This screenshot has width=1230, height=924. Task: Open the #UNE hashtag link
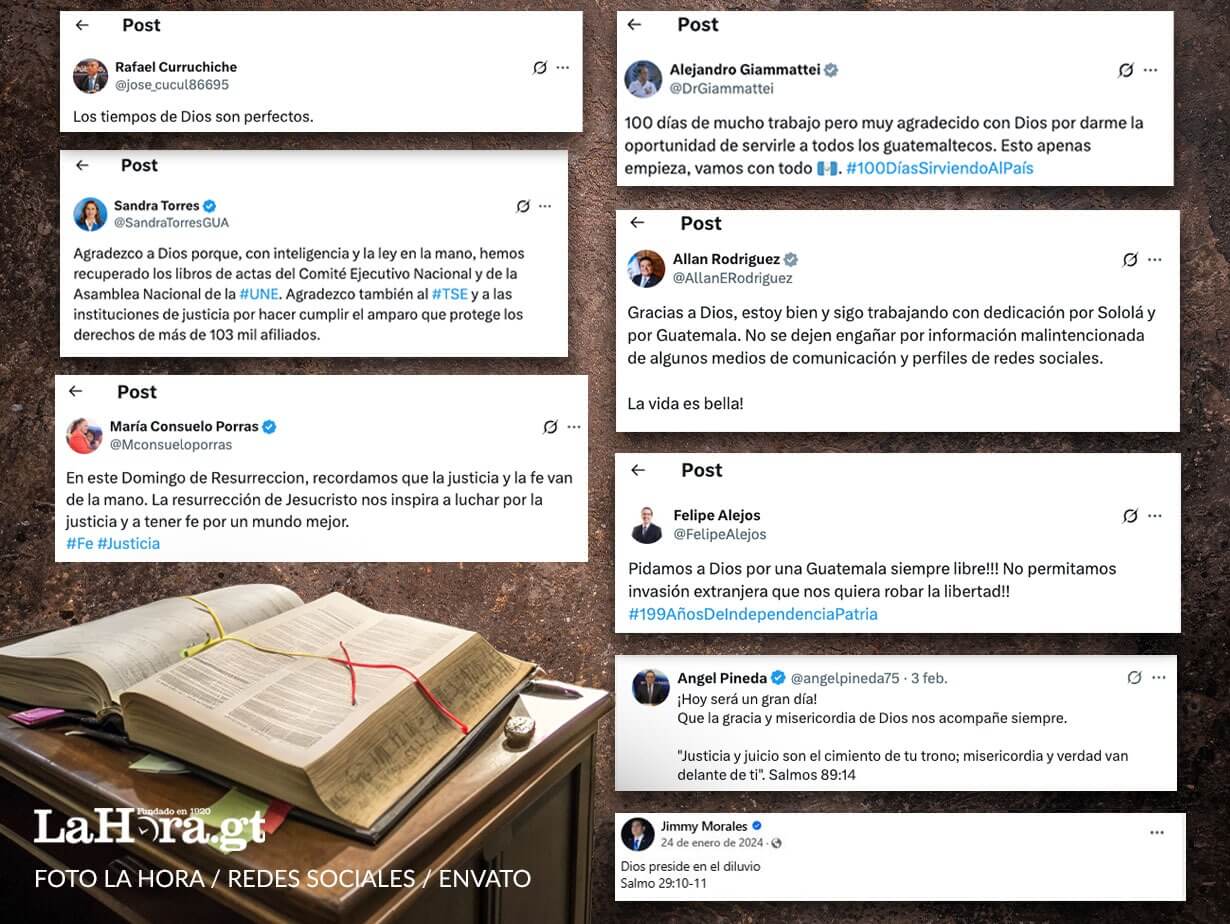(258, 295)
